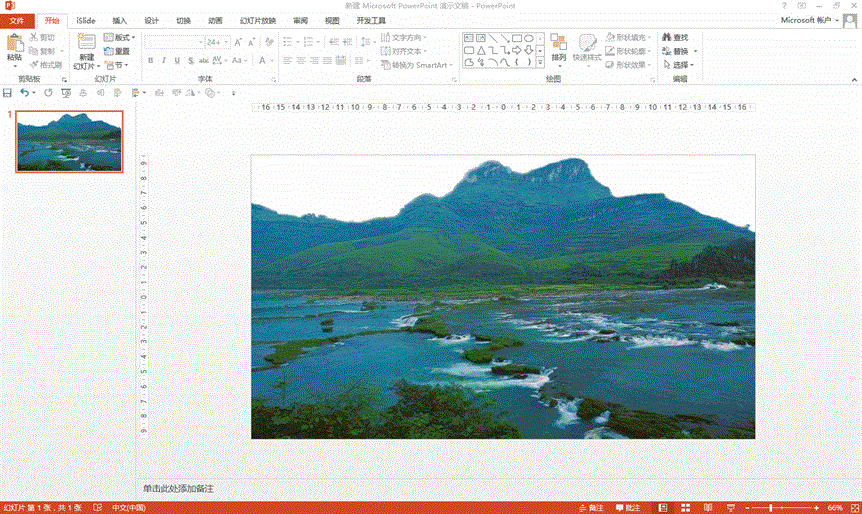Open the Layout (版式) dropdown
This screenshot has width=862, height=514.
click(122, 37)
